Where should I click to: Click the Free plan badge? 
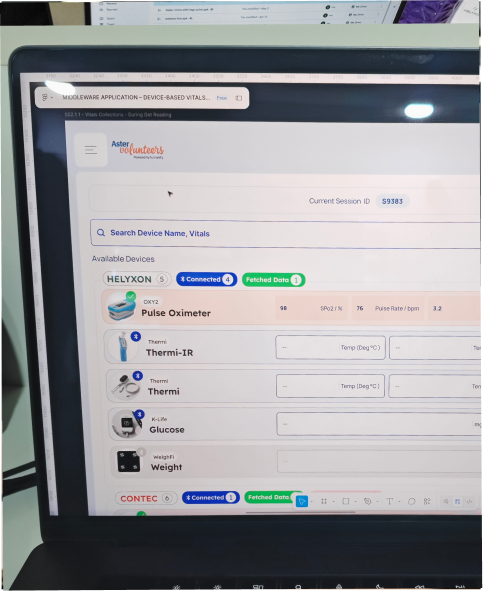(x=222, y=98)
